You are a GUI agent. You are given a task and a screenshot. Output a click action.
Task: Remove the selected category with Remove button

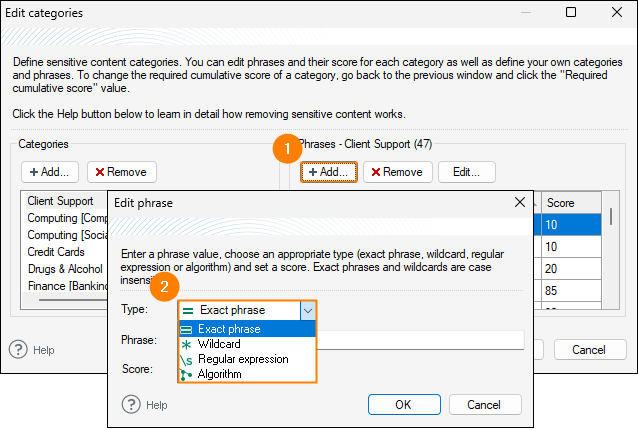tap(121, 172)
